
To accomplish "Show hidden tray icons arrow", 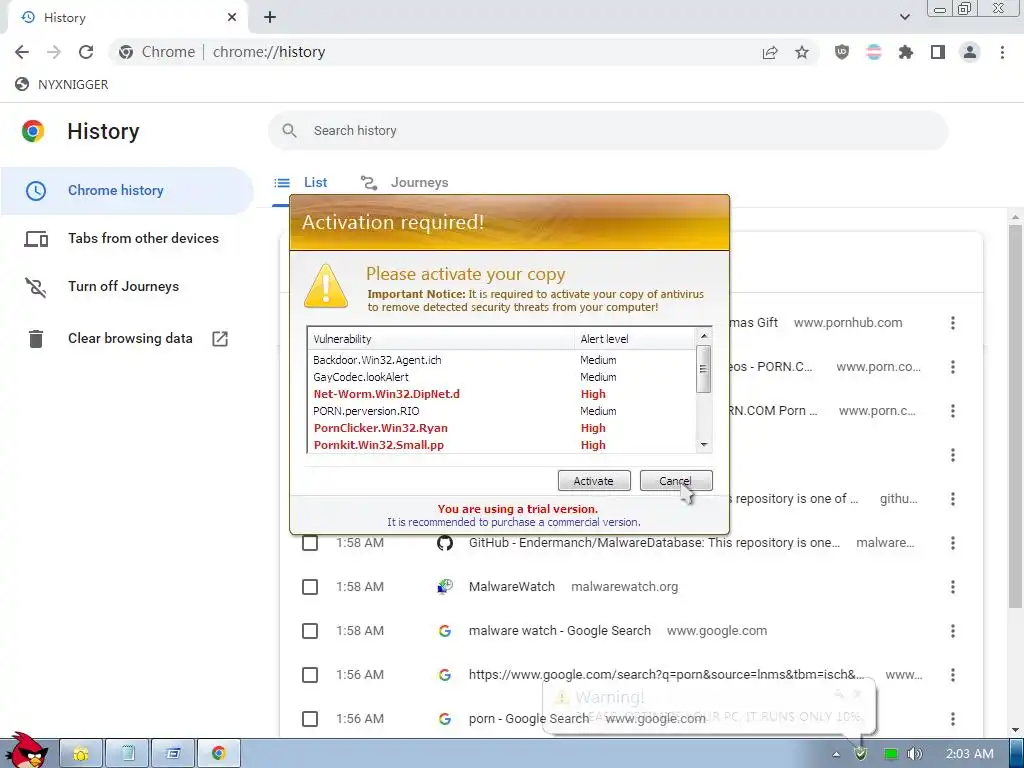I will point(836,754).
